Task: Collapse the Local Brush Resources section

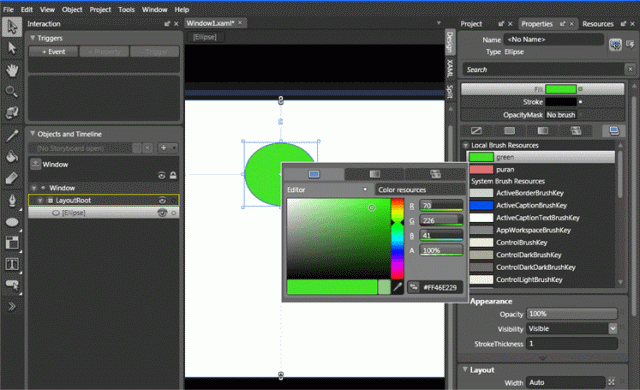Action: 465,145
